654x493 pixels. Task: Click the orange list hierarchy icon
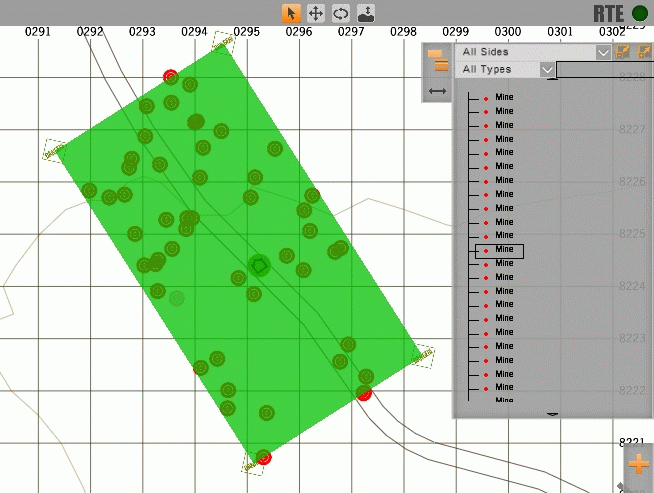(x=437, y=60)
